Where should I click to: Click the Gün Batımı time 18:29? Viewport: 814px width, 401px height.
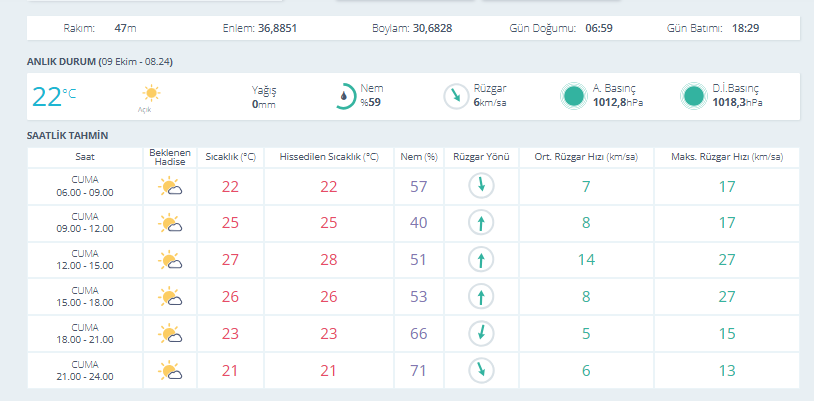(x=745, y=28)
